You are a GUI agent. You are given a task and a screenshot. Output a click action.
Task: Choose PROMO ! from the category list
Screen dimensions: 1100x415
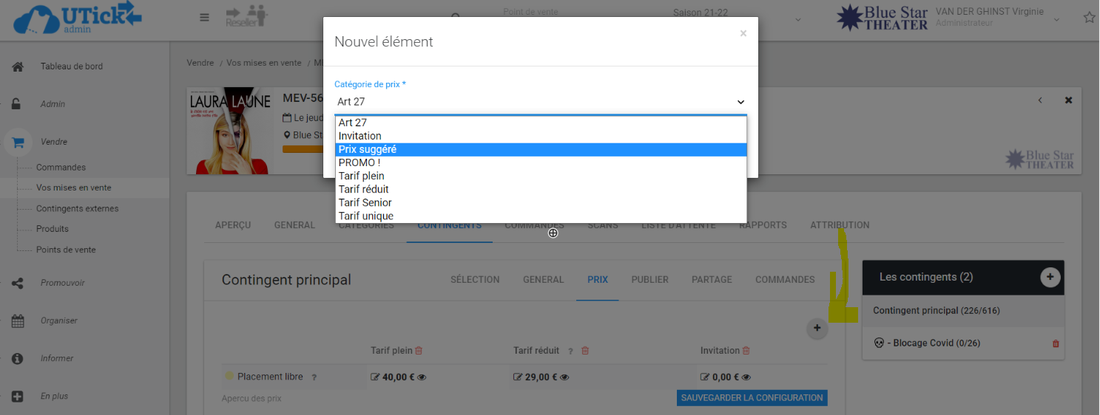coord(359,163)
